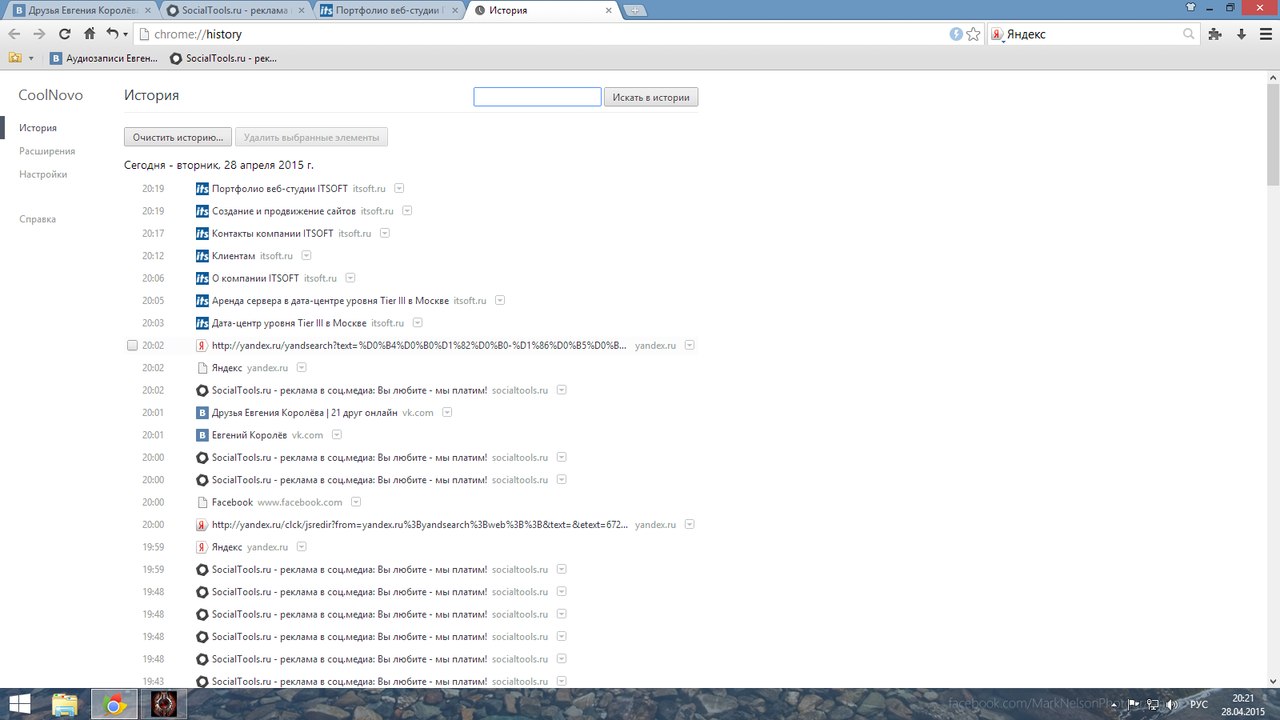
Task: Click the CoolNovo browser taskbar icon
Action: tap(114, 704)
